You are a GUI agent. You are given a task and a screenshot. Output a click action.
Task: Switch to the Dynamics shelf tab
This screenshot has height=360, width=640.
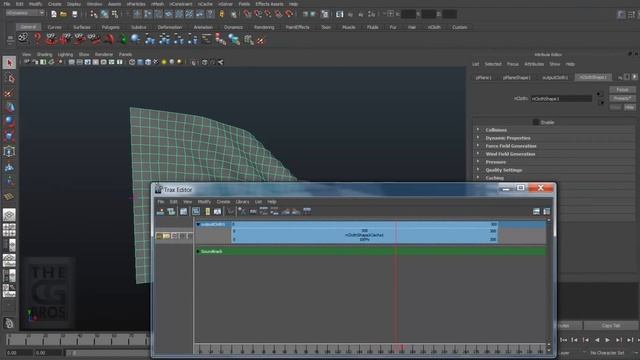[233, 27]
